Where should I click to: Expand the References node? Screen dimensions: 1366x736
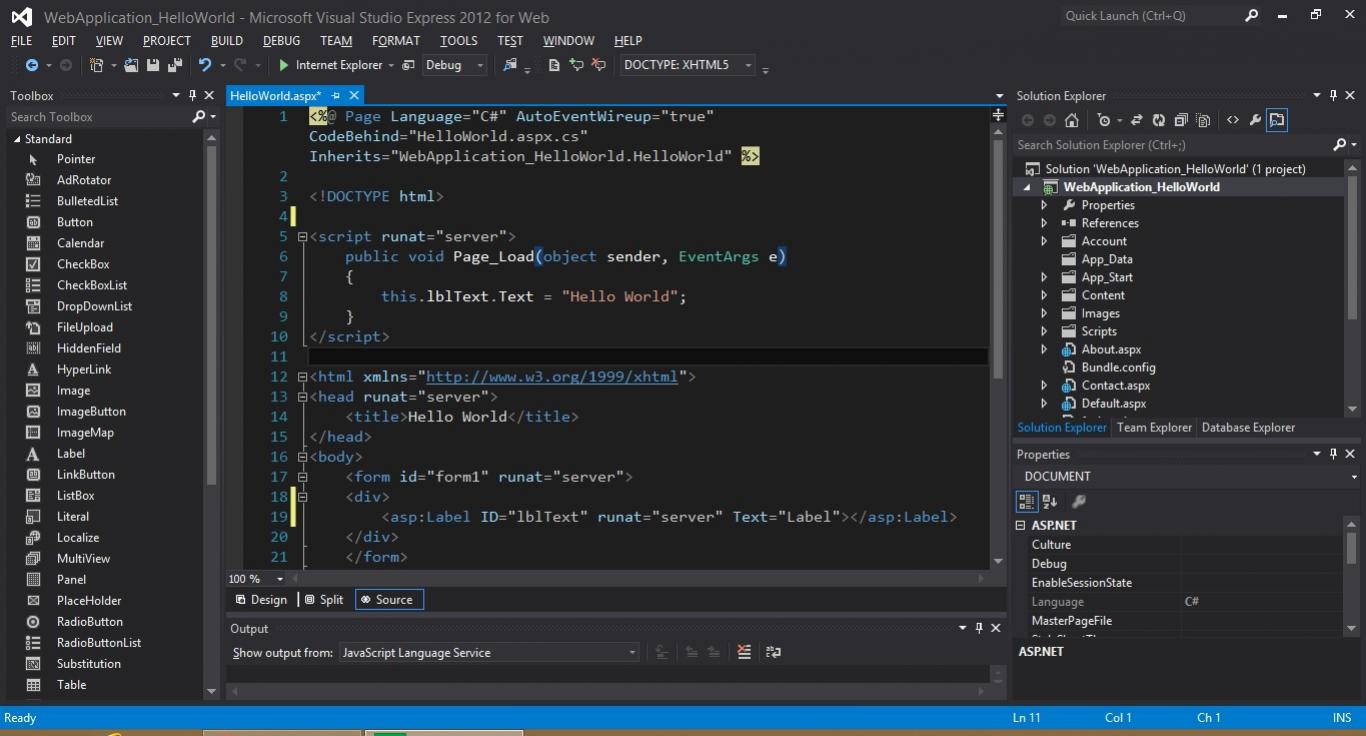tap(1044, 223)
